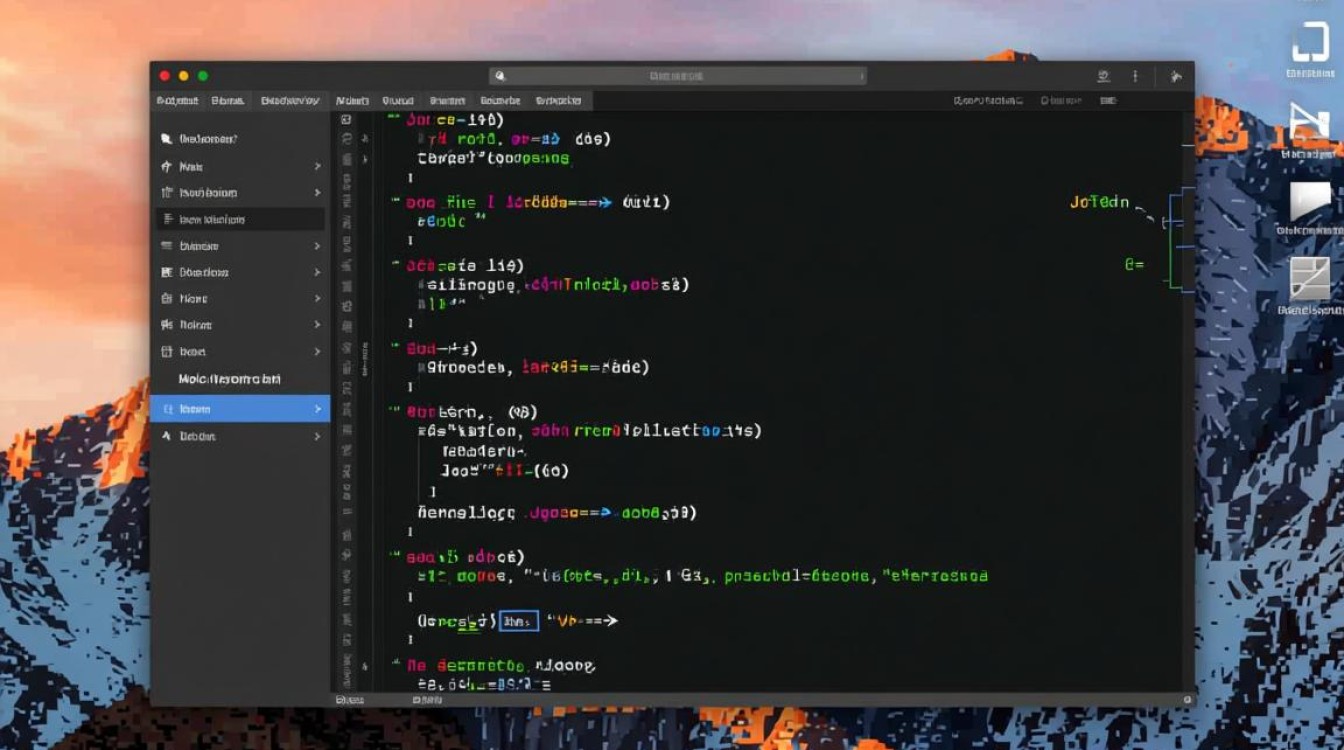Click the magnifier icon in the title search bar

coord(500,76)
